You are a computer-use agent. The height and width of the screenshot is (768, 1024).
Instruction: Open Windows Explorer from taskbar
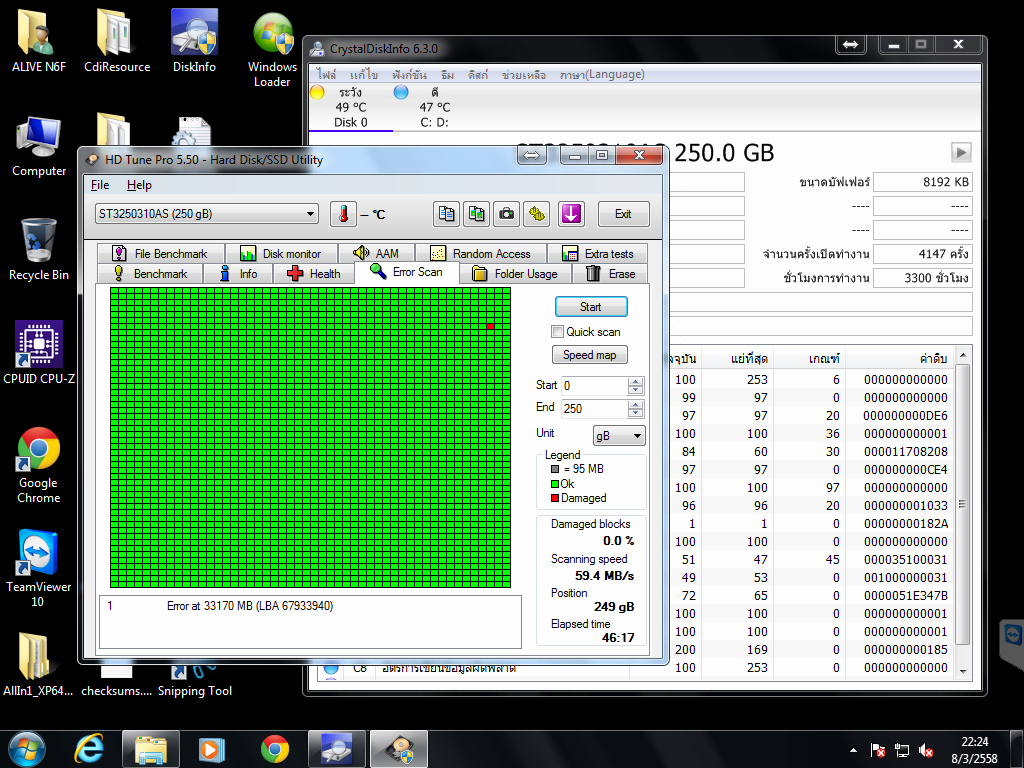tap(151, 749)
